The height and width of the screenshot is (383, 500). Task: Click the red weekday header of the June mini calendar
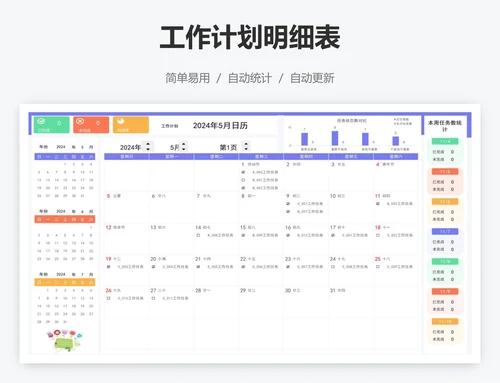[x=65, y=219]
